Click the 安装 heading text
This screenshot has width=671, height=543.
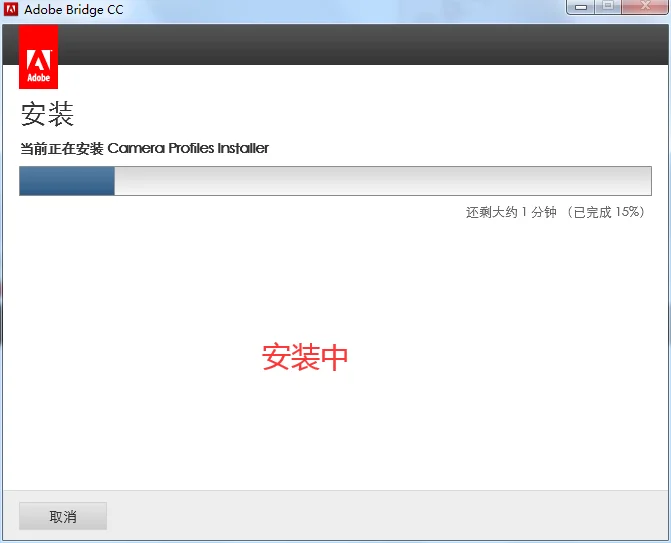click(48, 114)
